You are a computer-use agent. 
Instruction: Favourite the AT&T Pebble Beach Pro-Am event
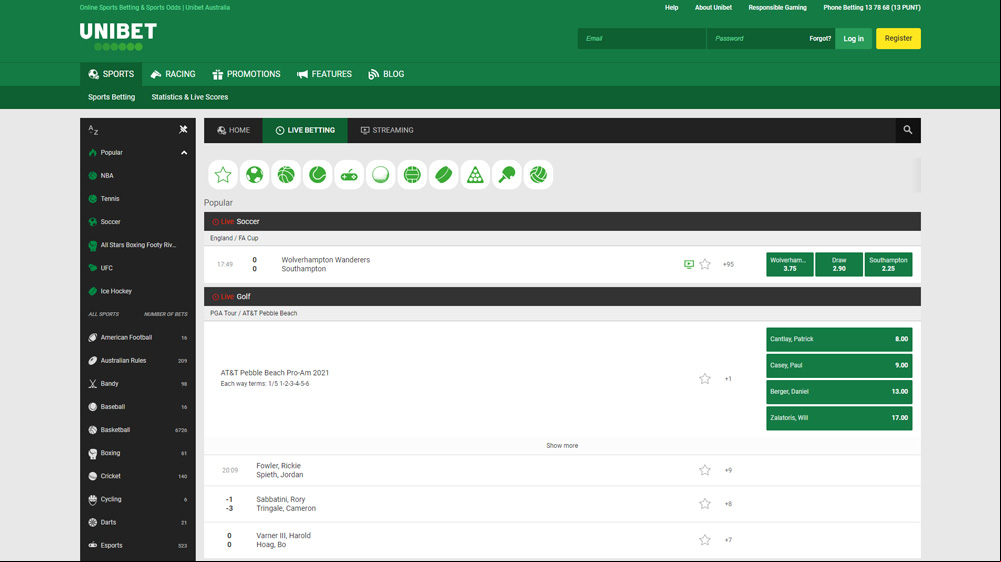(705, 379)
